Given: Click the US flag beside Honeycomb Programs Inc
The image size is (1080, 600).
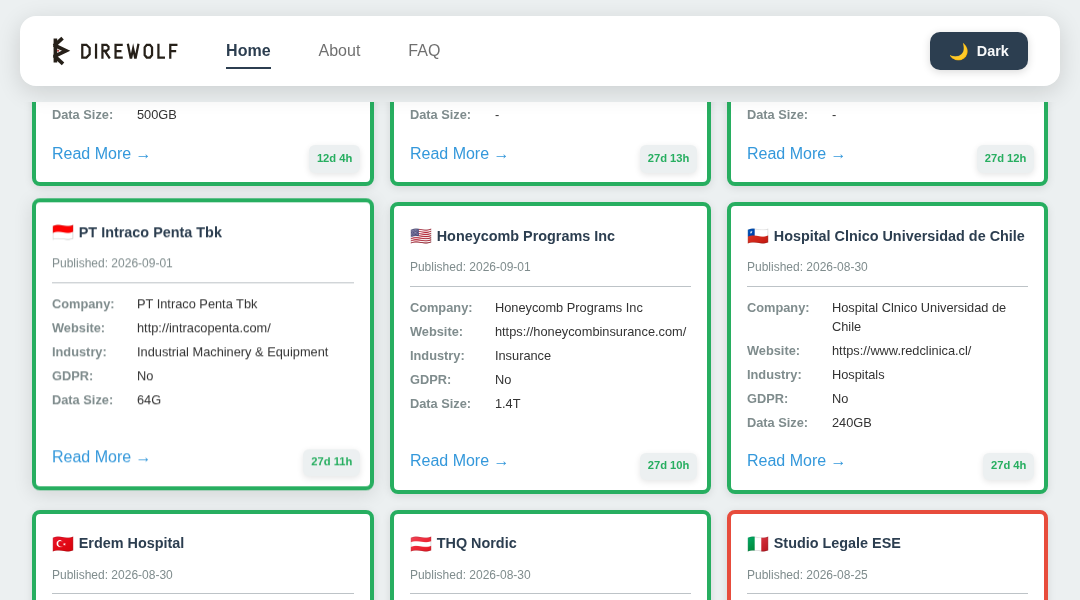Looking at the screenshot, I should (x=421, y=236).
